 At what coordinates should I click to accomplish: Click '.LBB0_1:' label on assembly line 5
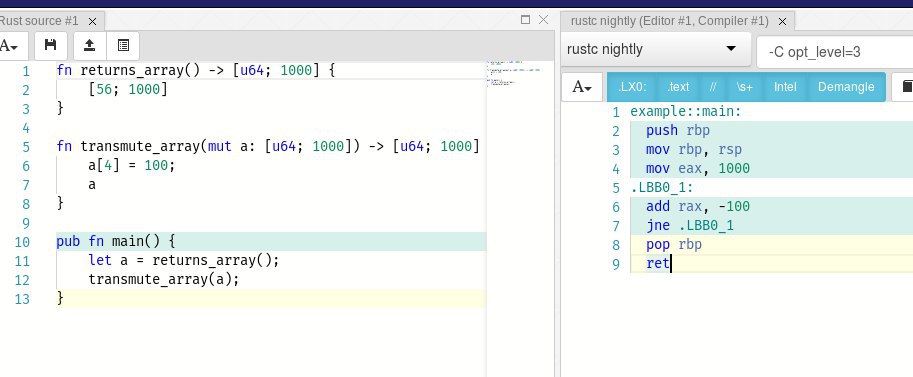tap(662, 188)
